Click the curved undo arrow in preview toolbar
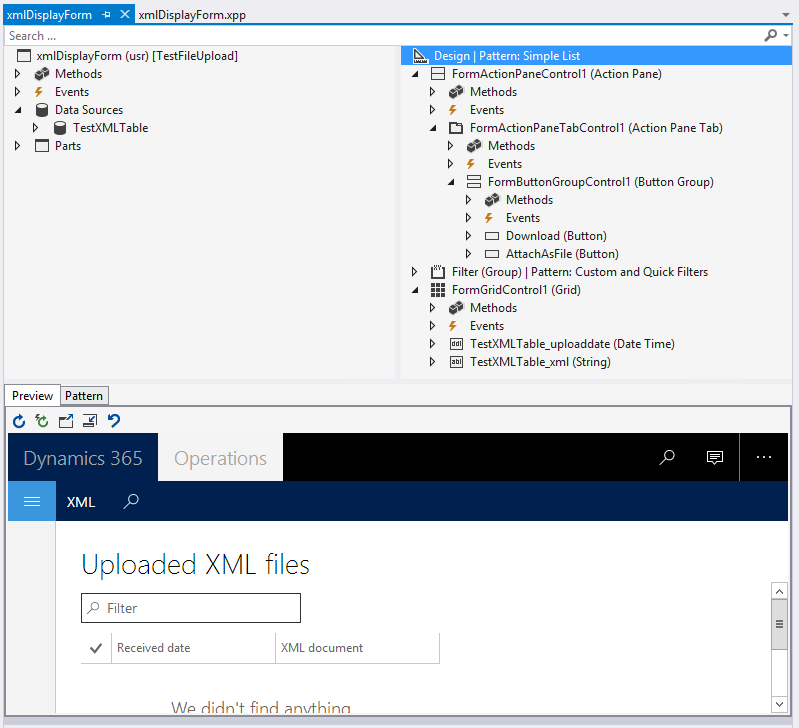The image size is (799, 728). pyautogui.click(x=114, y=421)
